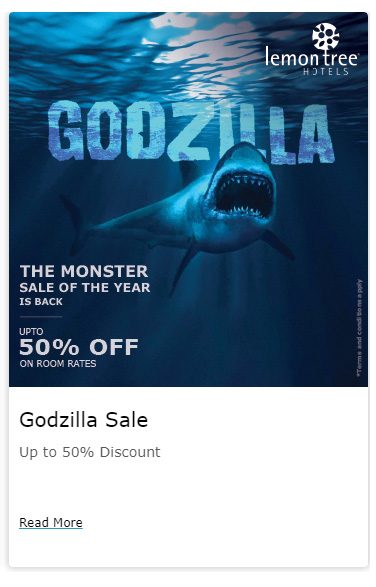Image resolution: width=376 pixels, height=587 pixels.
Task: Click the Terms and conditions apply note
Action: click(359, 328)
